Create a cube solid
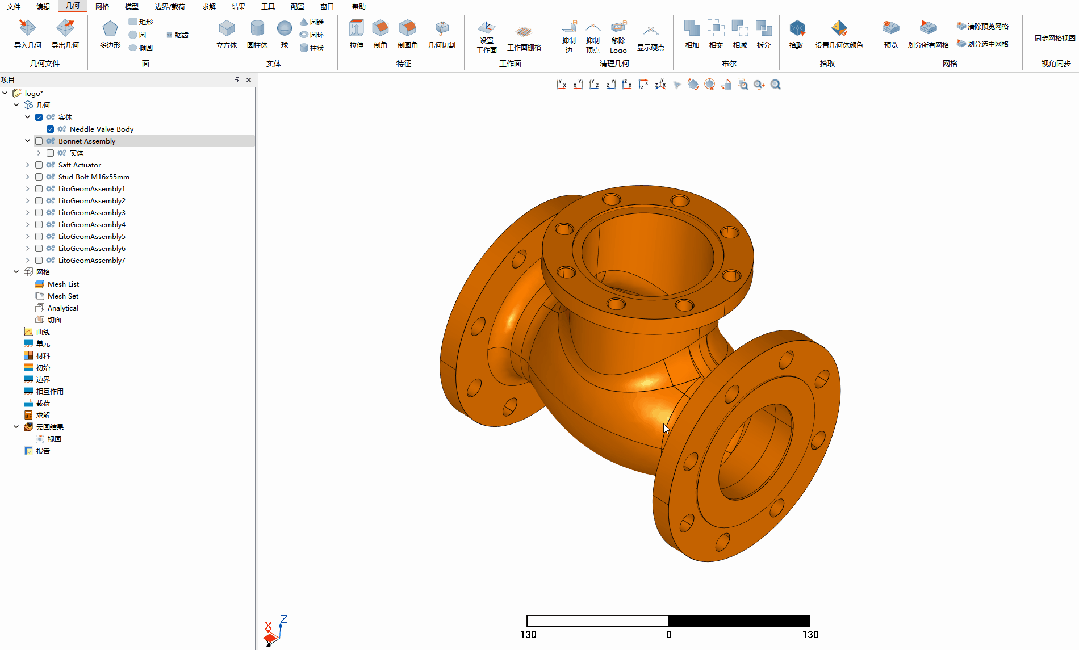 (x=226, y=28)
